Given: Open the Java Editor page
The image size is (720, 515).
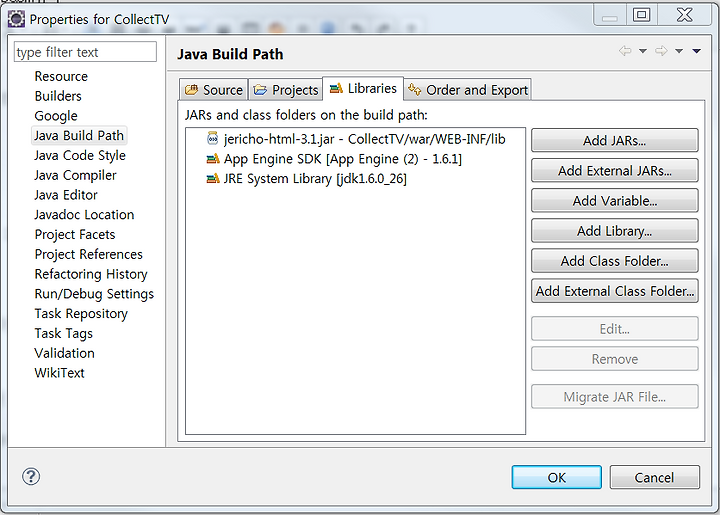Looking at the screenshot, I should pyautogui.click(x=66, y=195).
